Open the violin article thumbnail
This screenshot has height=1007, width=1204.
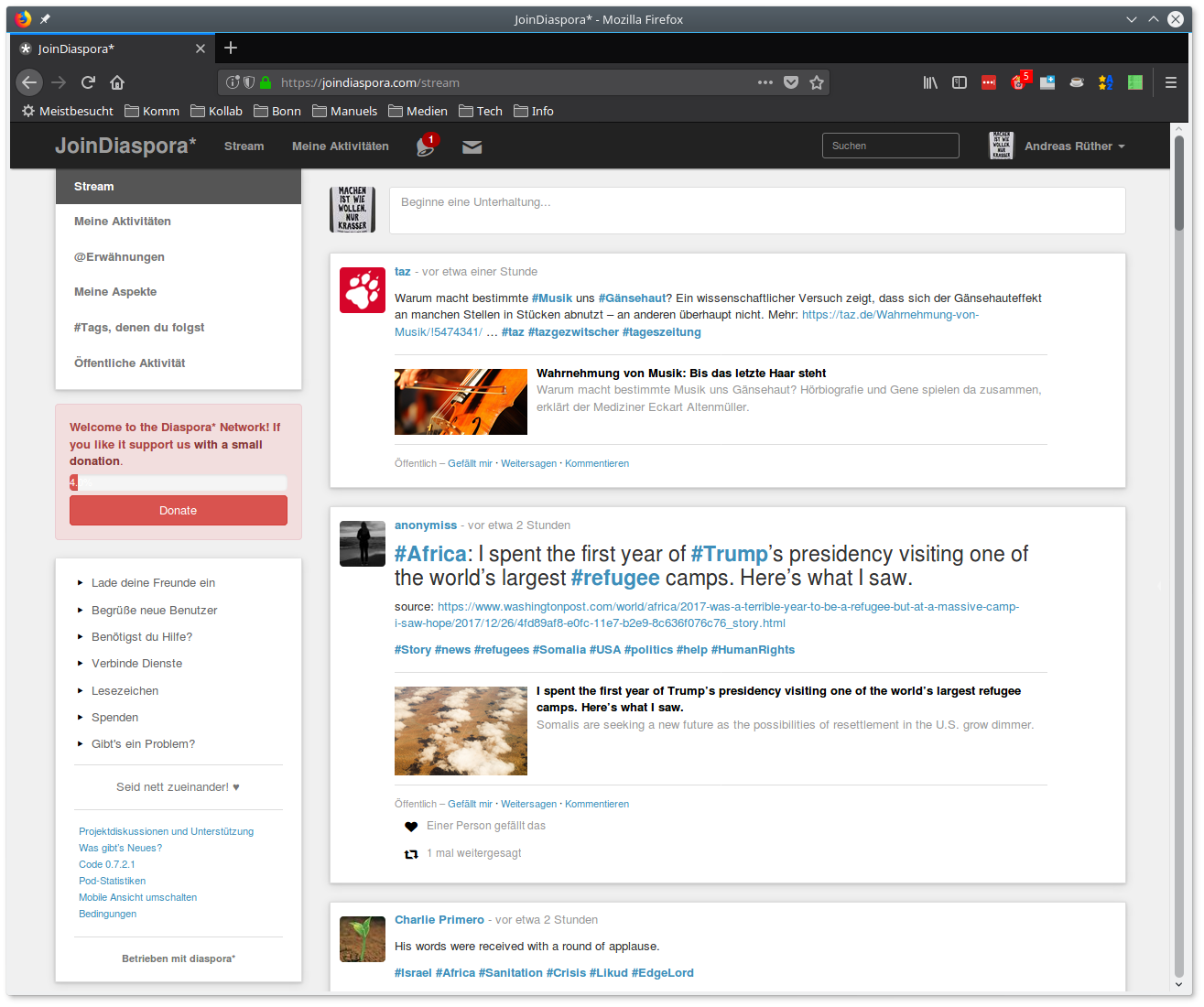(461, 402)
